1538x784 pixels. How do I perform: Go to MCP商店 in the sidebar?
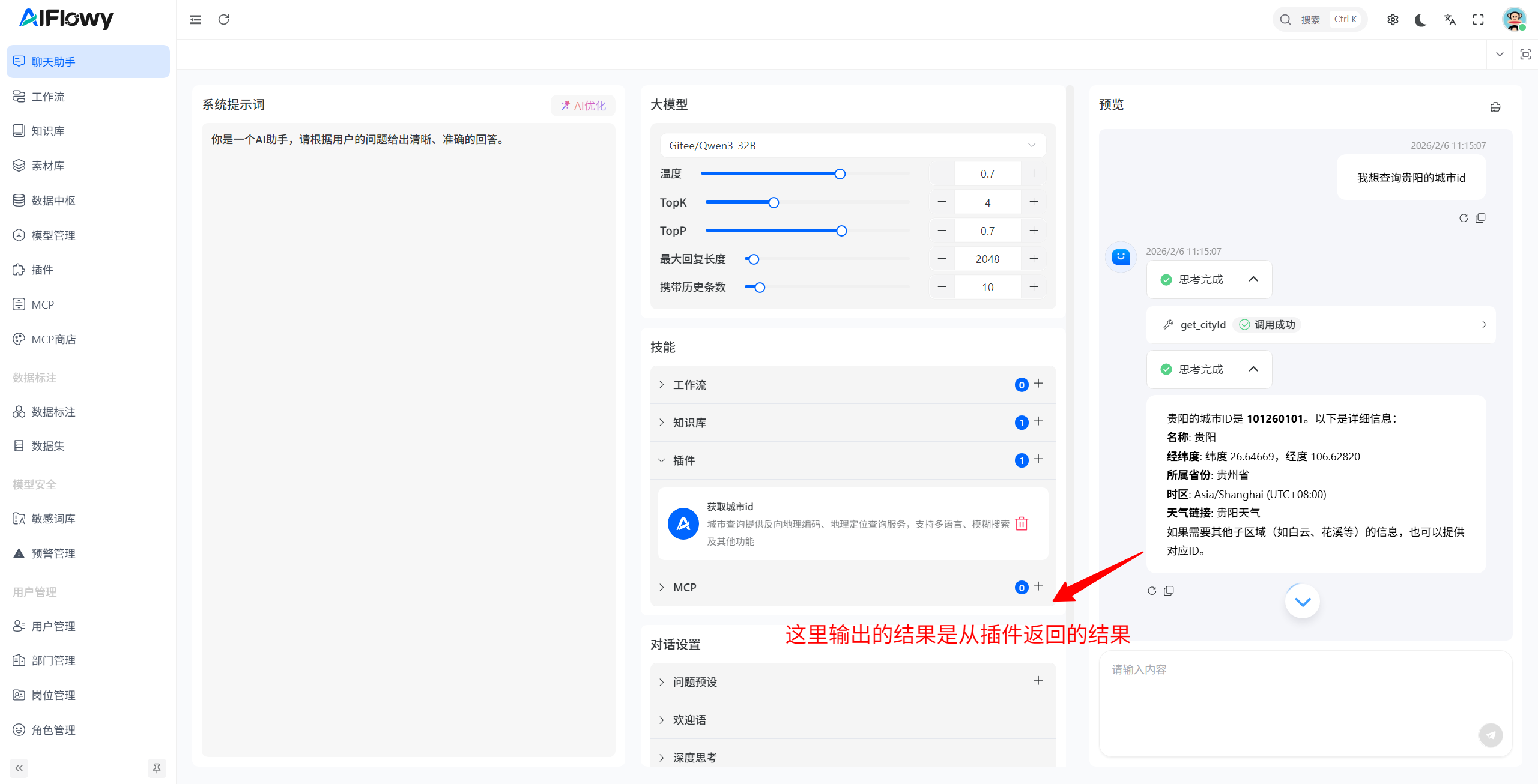53,339
